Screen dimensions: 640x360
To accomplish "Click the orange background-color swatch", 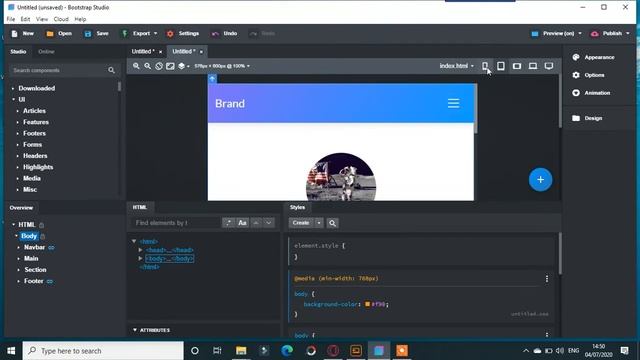I will [367, 304].
